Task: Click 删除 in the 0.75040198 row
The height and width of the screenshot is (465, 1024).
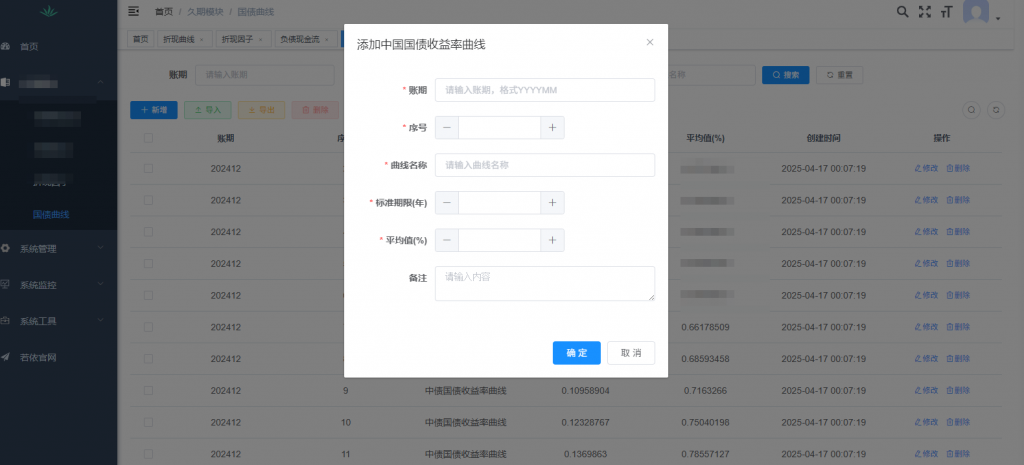Action: point(958,423)
